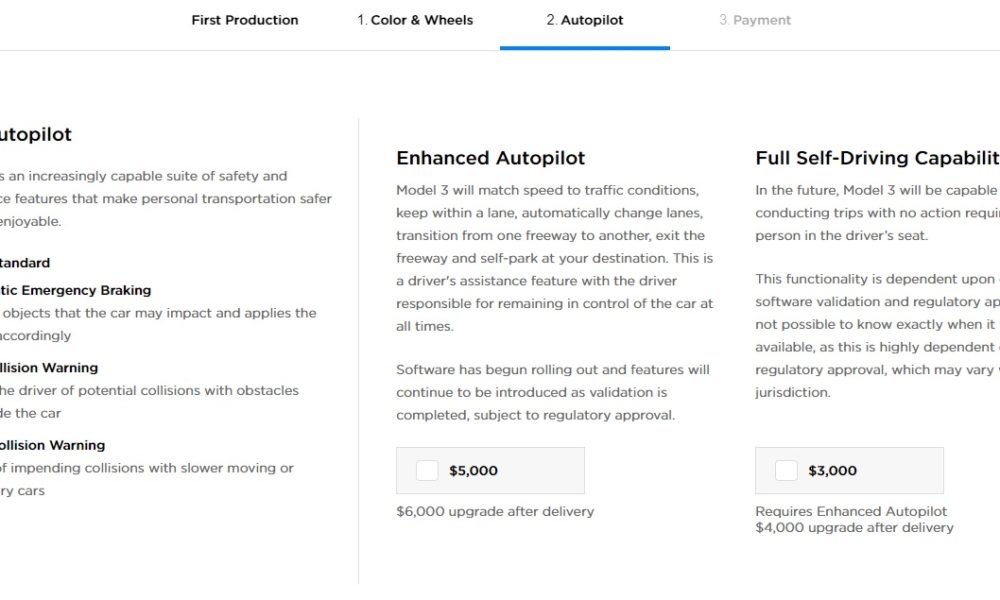Check the Full Self-Driving option box
Screen dimensions: 1000x600
pos(786,471)
